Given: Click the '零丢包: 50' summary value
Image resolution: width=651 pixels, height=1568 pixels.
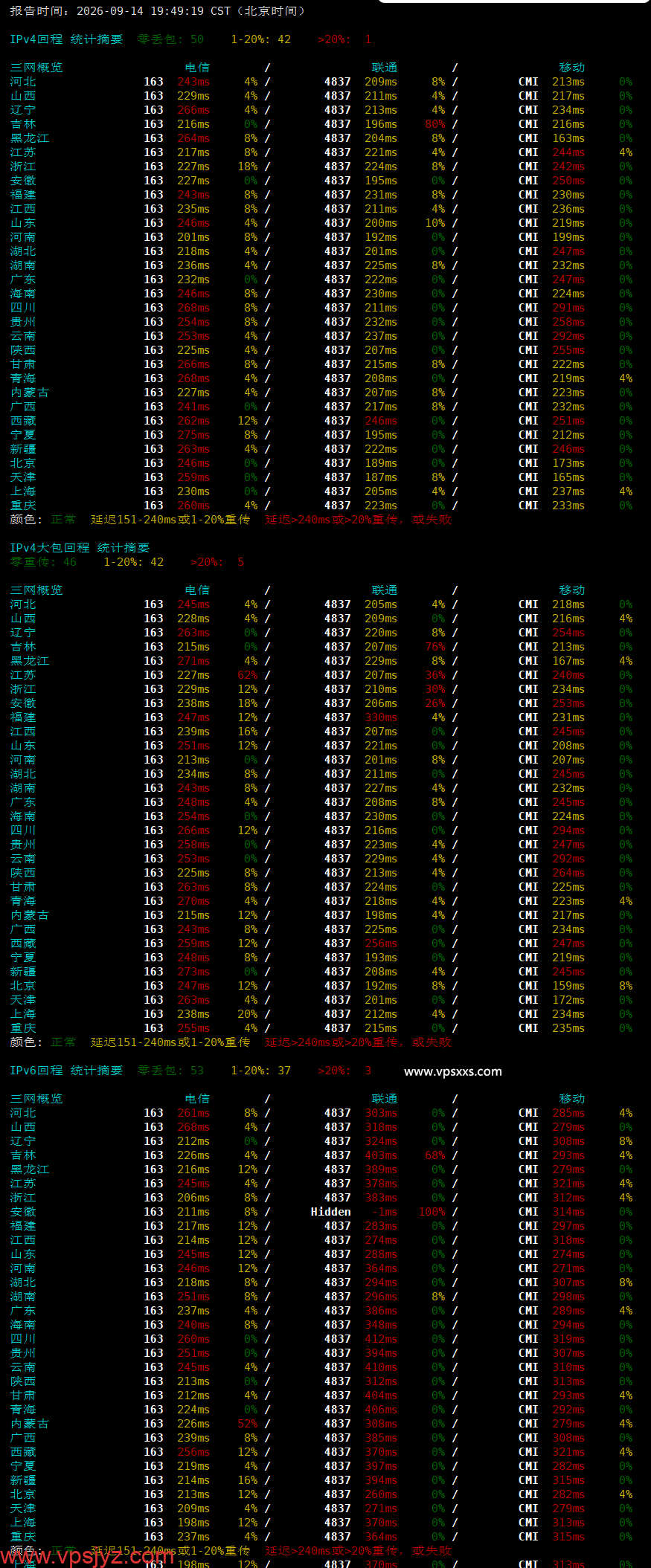Looking at the screenshot, I should pyautogui.click(x=170, y=39).
